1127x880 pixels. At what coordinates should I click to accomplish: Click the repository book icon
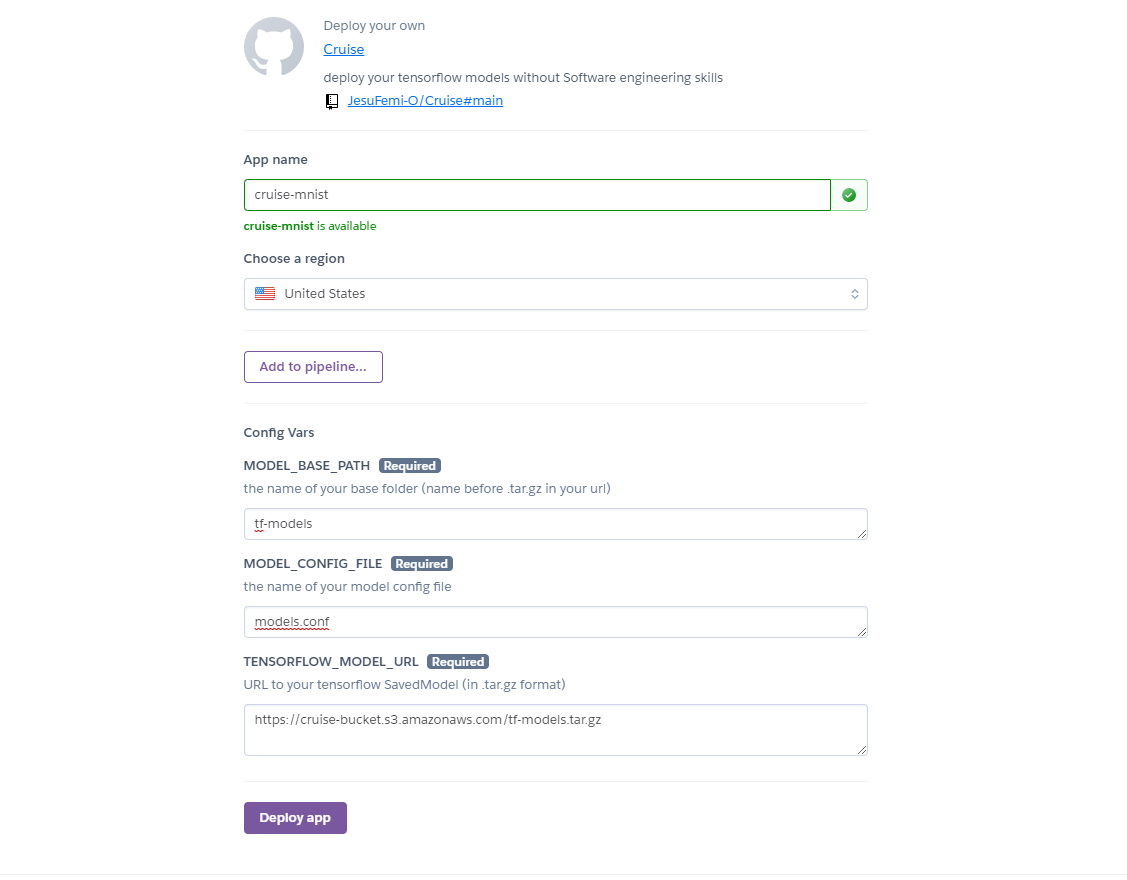pyautogui.click(x=332, y=101)
